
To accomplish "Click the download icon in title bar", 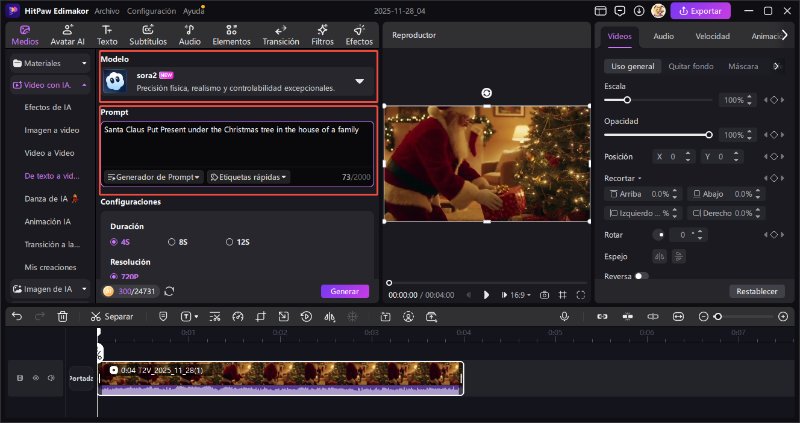I will [x=639, y=11].
